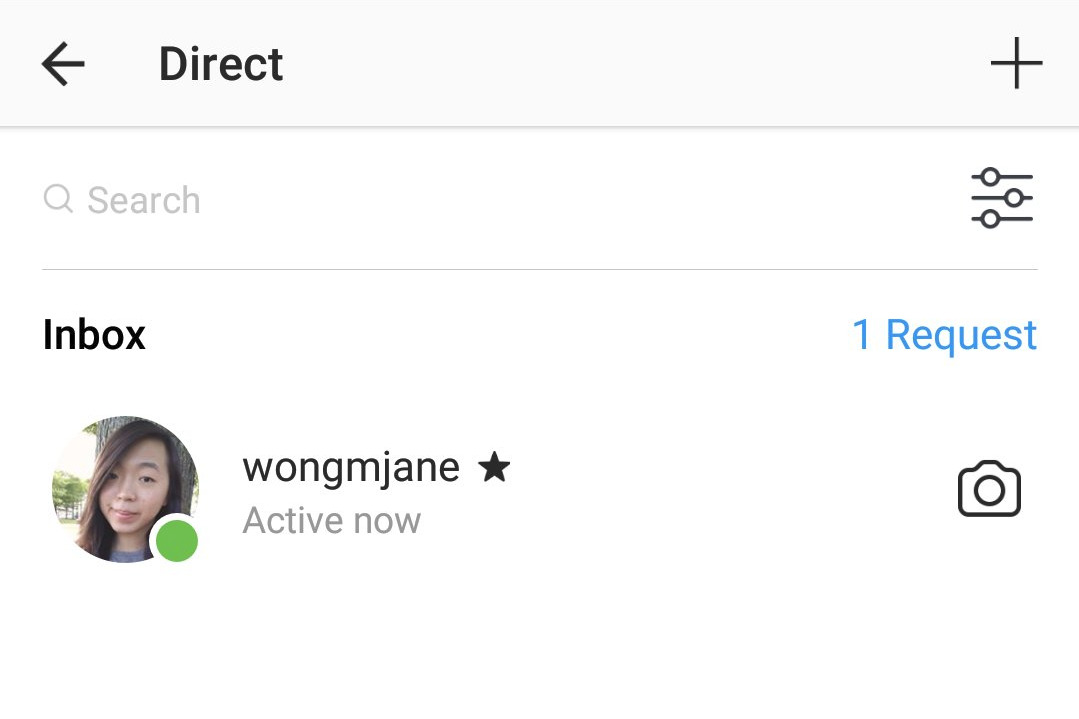1079x719 pixels.
Task: Open the wongmjane username conversation
Action: 351,469
